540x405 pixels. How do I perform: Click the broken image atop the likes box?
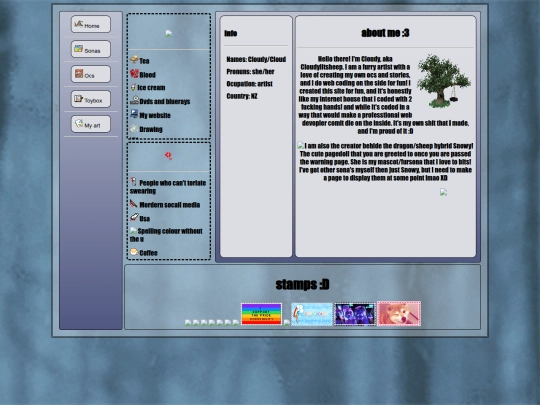(169, 33)
